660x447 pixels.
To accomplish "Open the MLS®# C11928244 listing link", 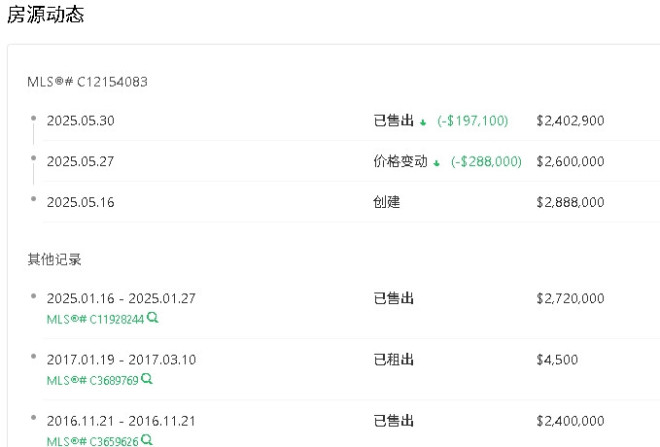I will (95, 319).
